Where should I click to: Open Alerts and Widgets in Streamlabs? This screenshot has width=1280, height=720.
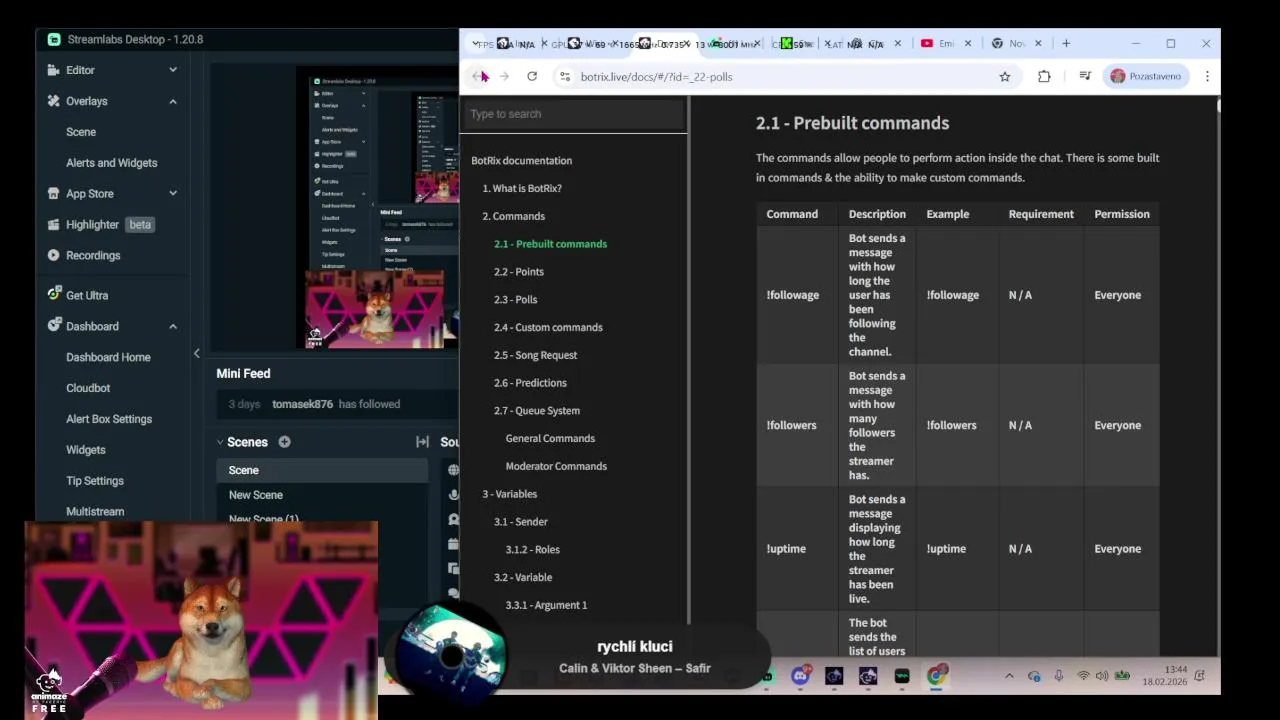click(111, 163)
